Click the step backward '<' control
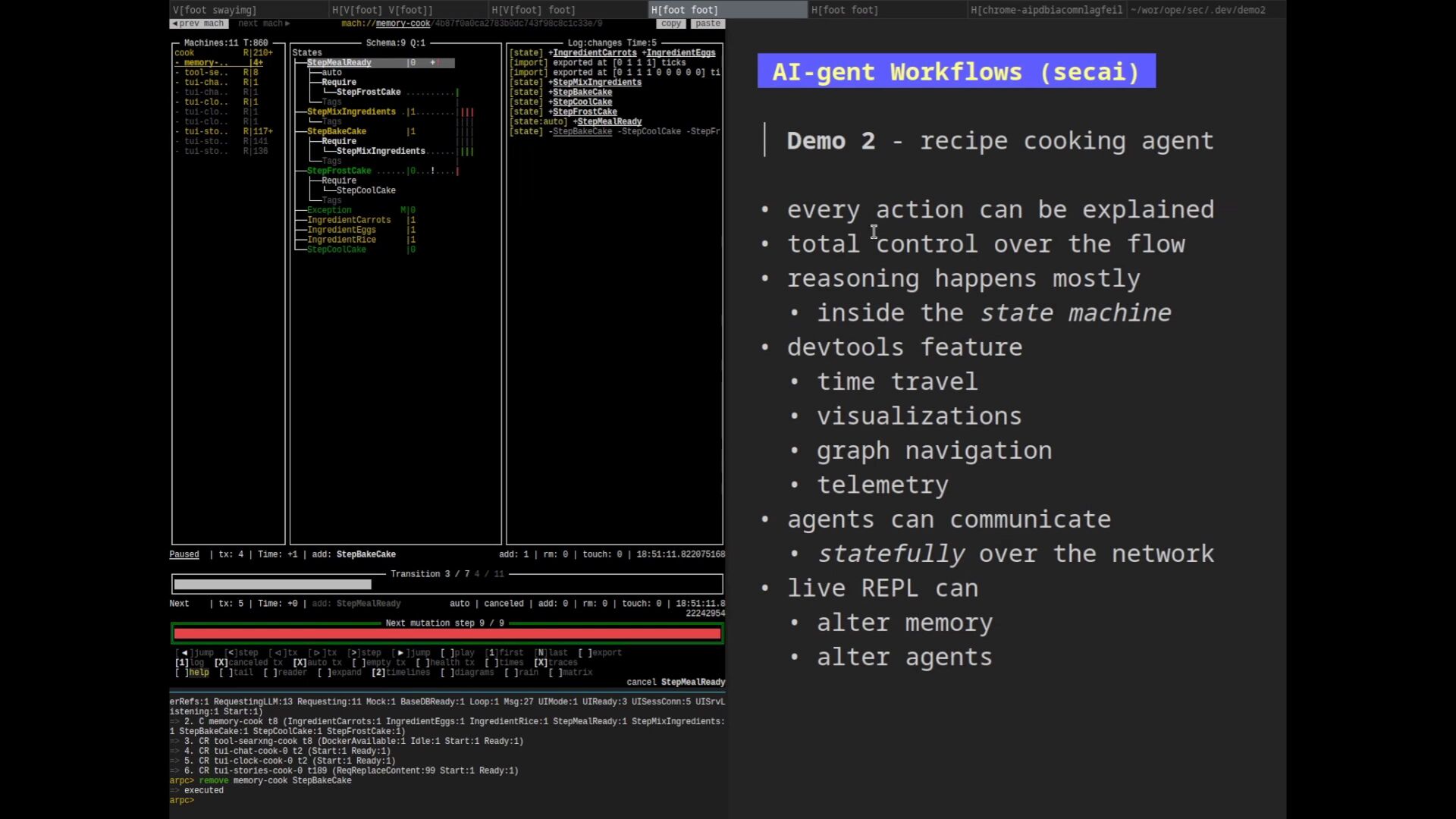Viewport: 1456px width, 819px height. click(241, 653)
